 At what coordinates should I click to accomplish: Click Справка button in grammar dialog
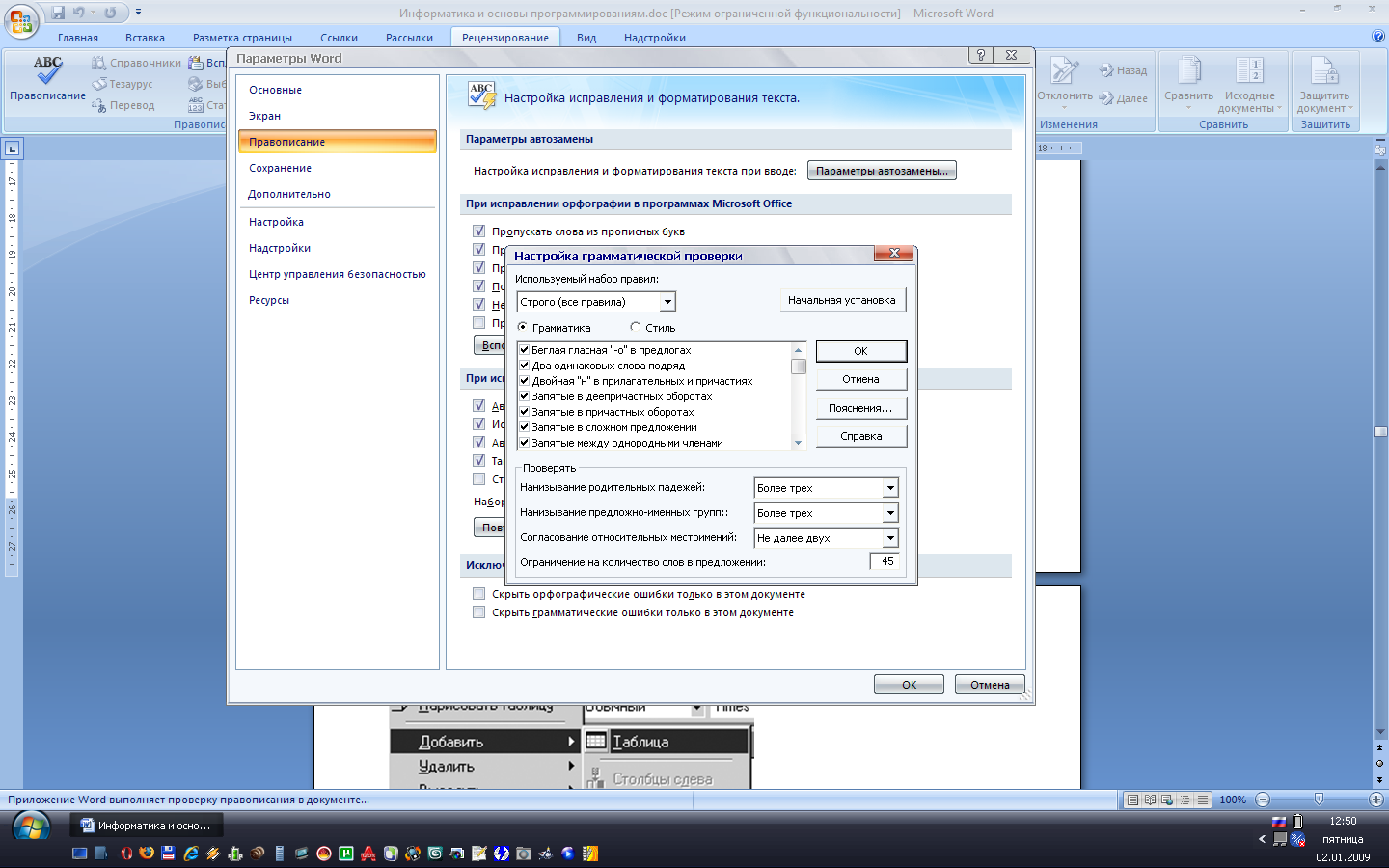coord(860,436)
